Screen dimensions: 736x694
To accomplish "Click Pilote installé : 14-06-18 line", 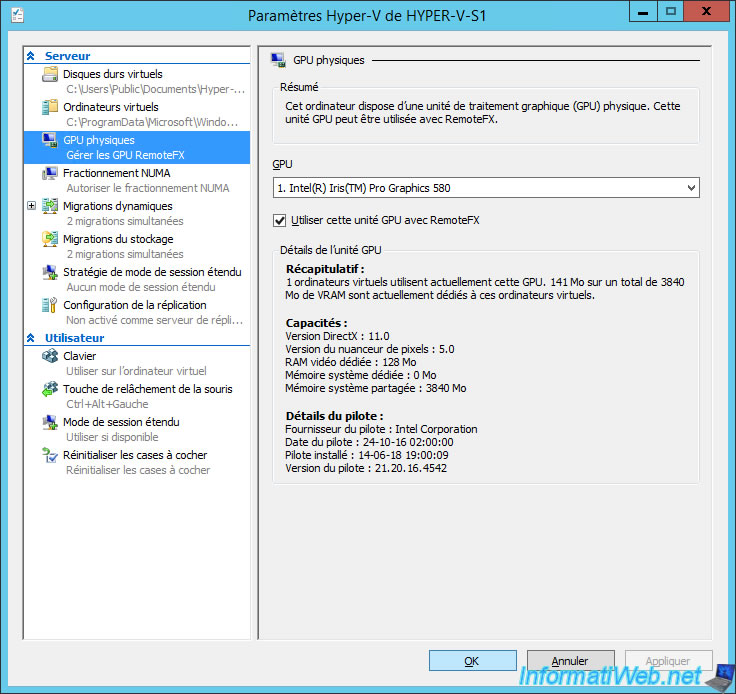I will 367,455.
